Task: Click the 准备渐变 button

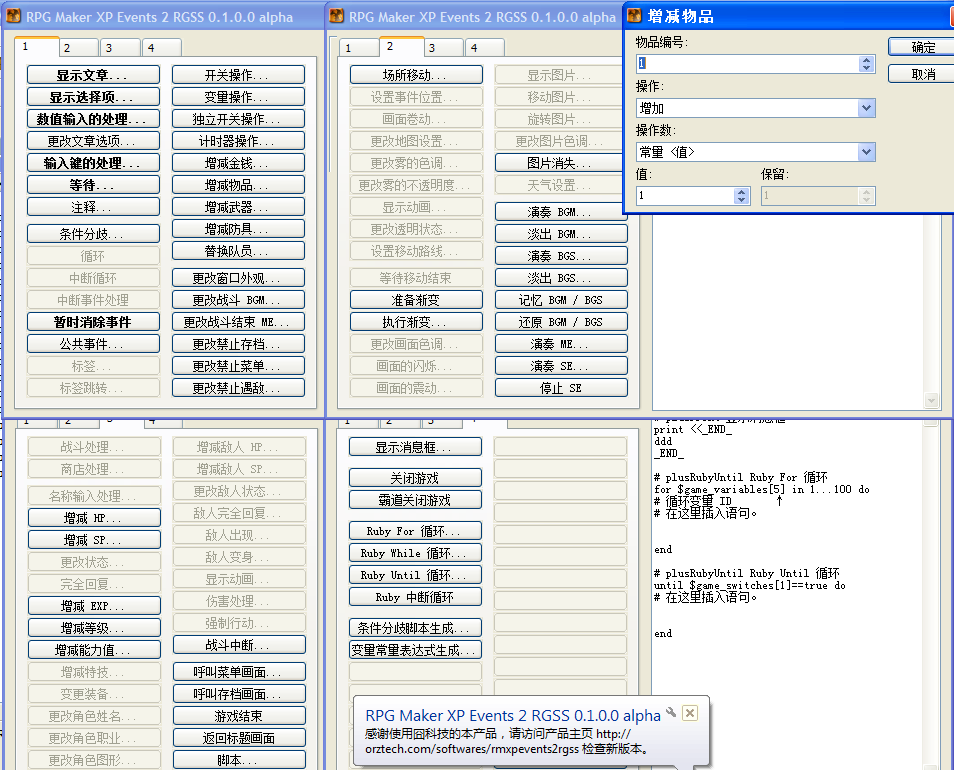Action: [x=416, y=300]
